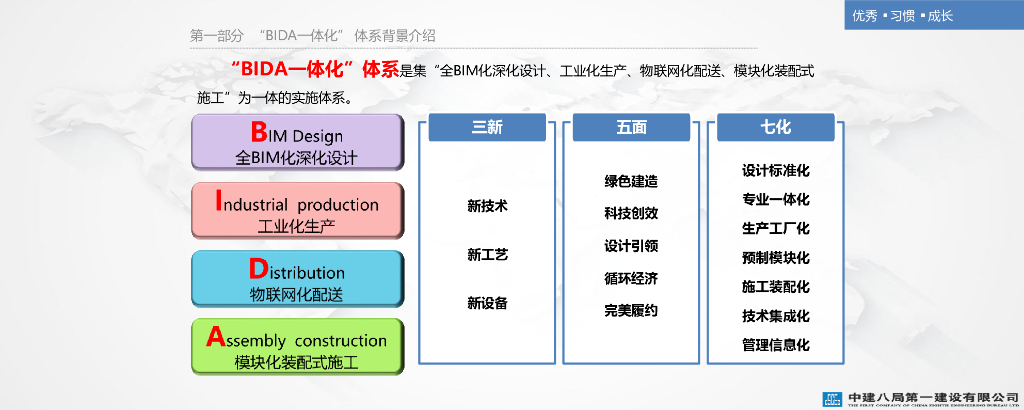The image size is (1024, 410).
Task: Click the text 工业化生产 in pink box
Action: point(296,227)
